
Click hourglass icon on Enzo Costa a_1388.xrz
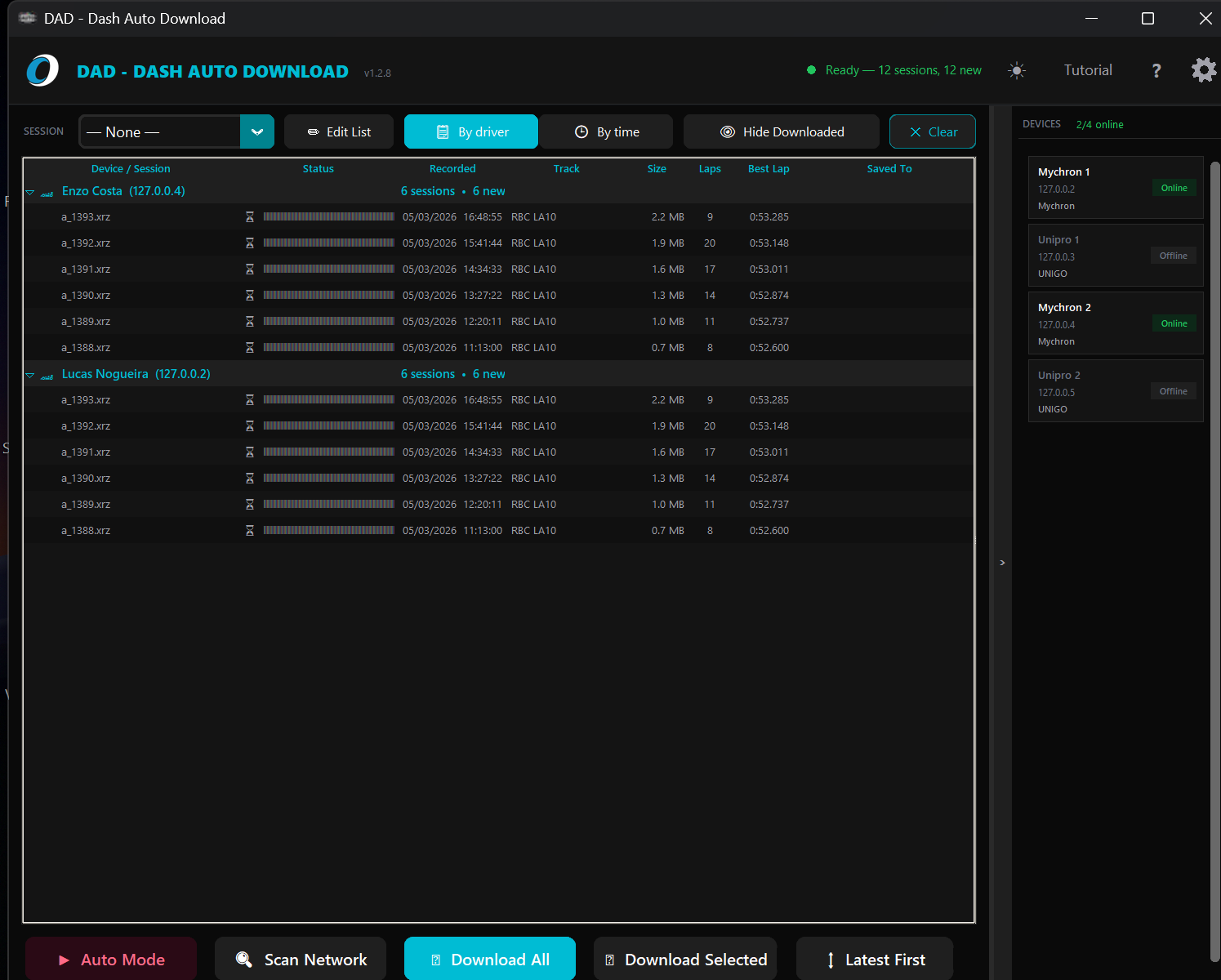click(250, 348)
